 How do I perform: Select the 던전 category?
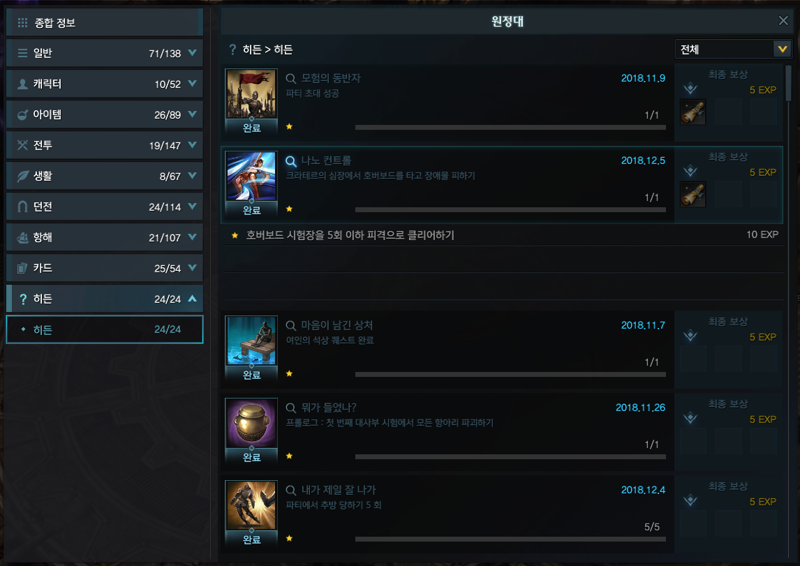click(105, 207)
